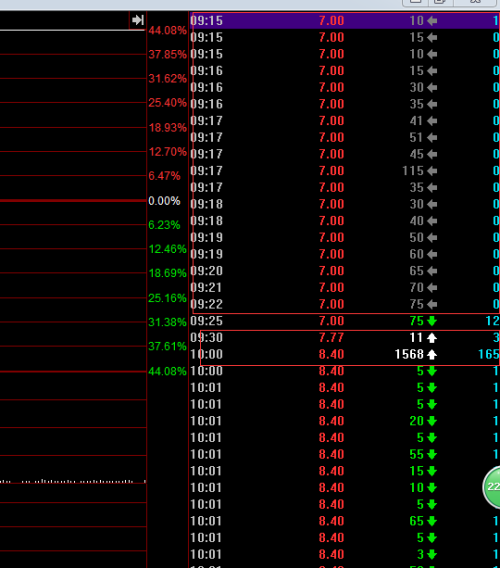Click the green volume 20 at 10:01

click(416, 421)
